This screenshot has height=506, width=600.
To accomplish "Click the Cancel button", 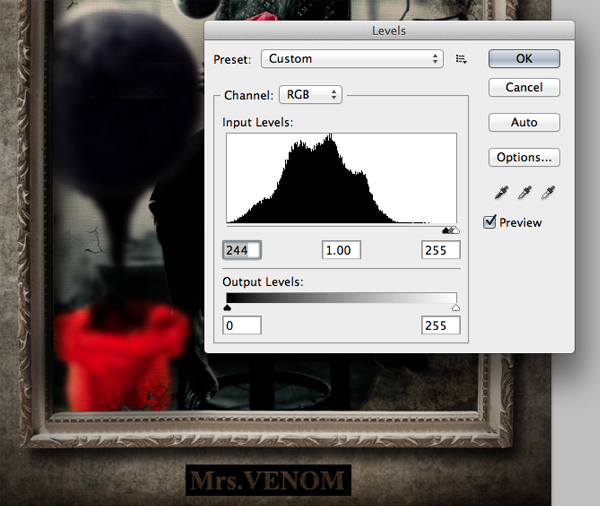I will tap(524, 87).
